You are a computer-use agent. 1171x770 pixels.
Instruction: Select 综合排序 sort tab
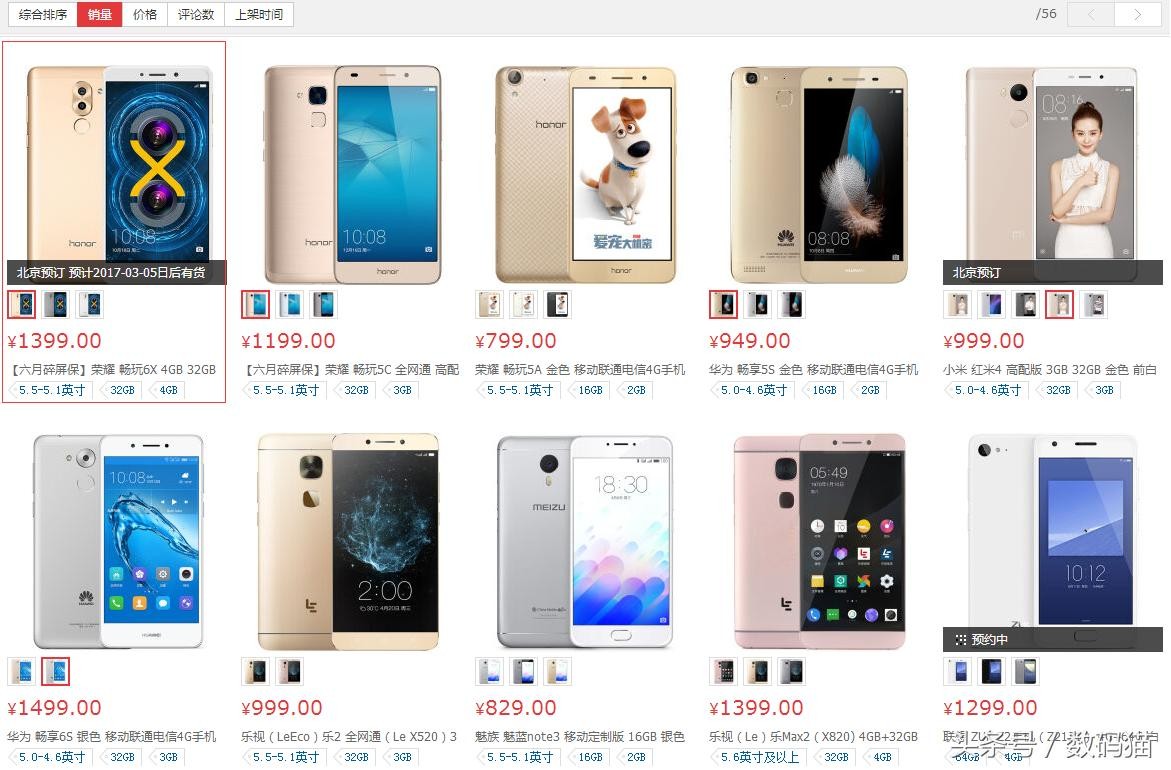[x=43, y=14]
